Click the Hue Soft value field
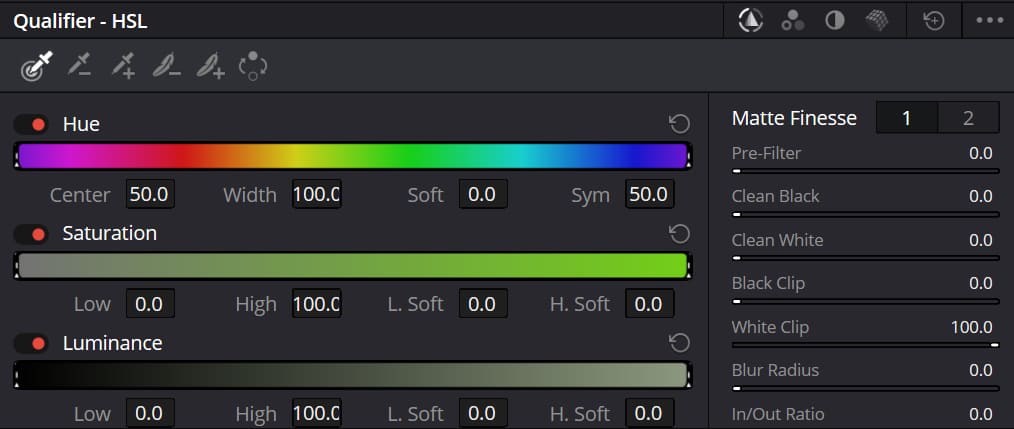Viewport: 1014px width, 429px height. click(x=482, y=195)
